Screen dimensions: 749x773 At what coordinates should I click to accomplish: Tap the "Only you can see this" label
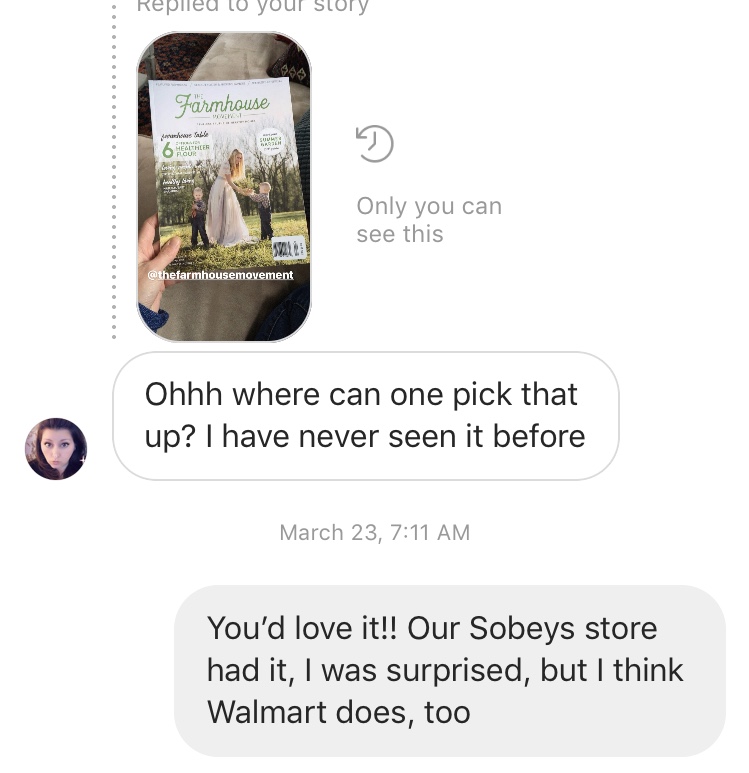click(429, 220)
